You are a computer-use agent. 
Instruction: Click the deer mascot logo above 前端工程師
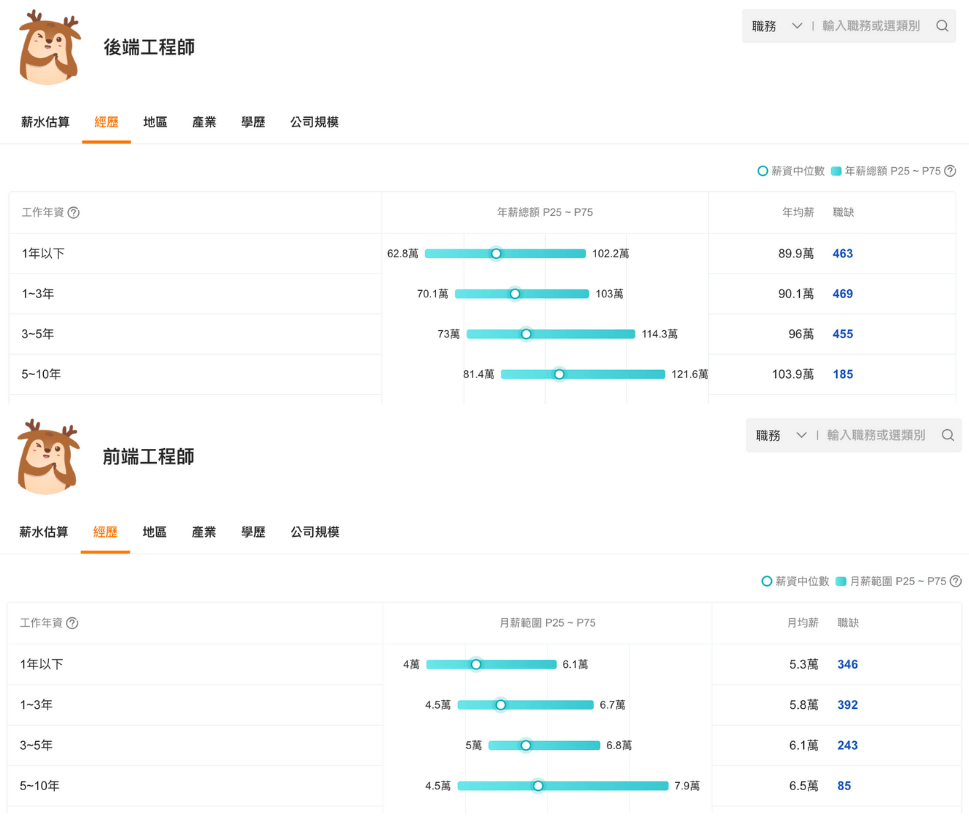[x=48, y=455]
